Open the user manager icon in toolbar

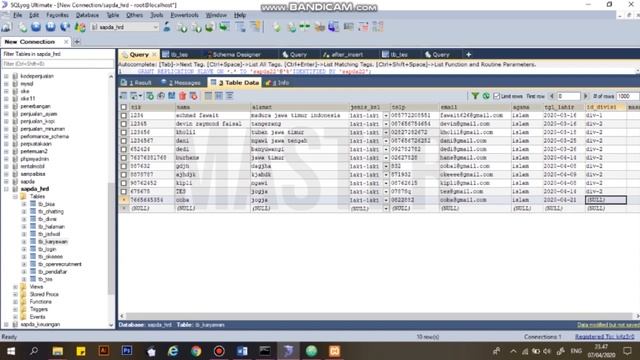point(167,27)
